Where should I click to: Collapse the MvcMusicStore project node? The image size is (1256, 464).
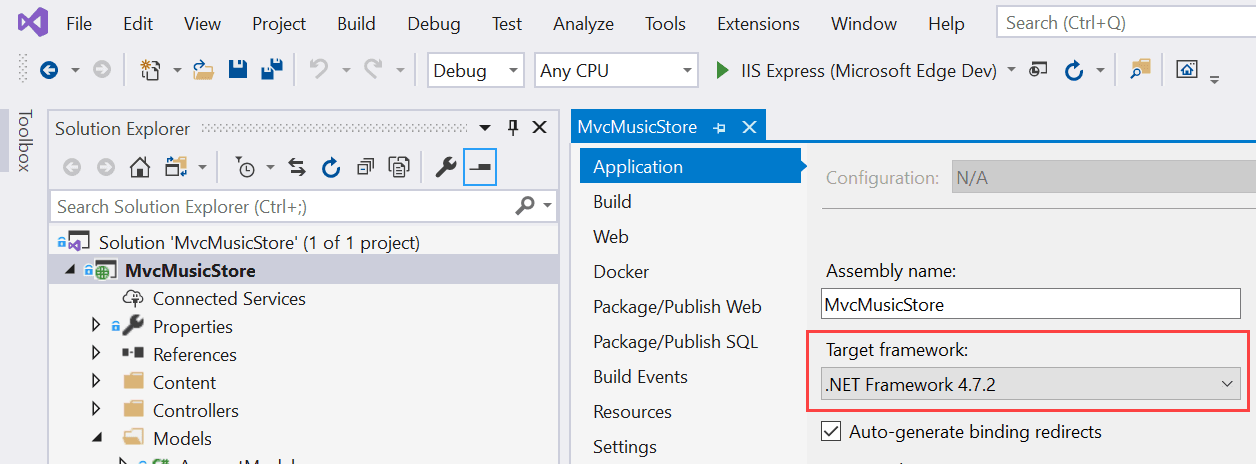coord(70,270)
